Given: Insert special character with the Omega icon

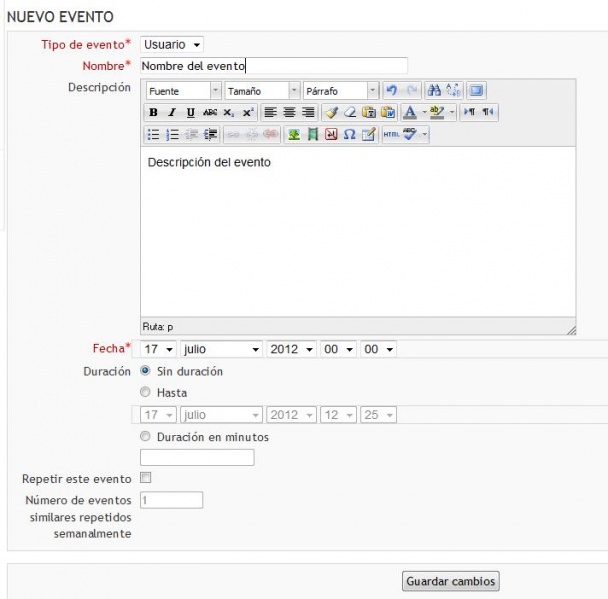Looking at the screenshot, I should (x=349, y=135).
